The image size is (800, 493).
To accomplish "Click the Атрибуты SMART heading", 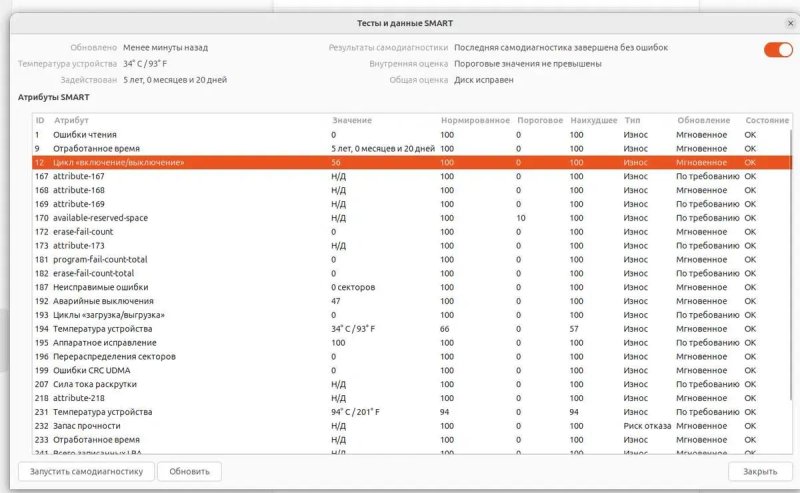I will coord(54,97).
